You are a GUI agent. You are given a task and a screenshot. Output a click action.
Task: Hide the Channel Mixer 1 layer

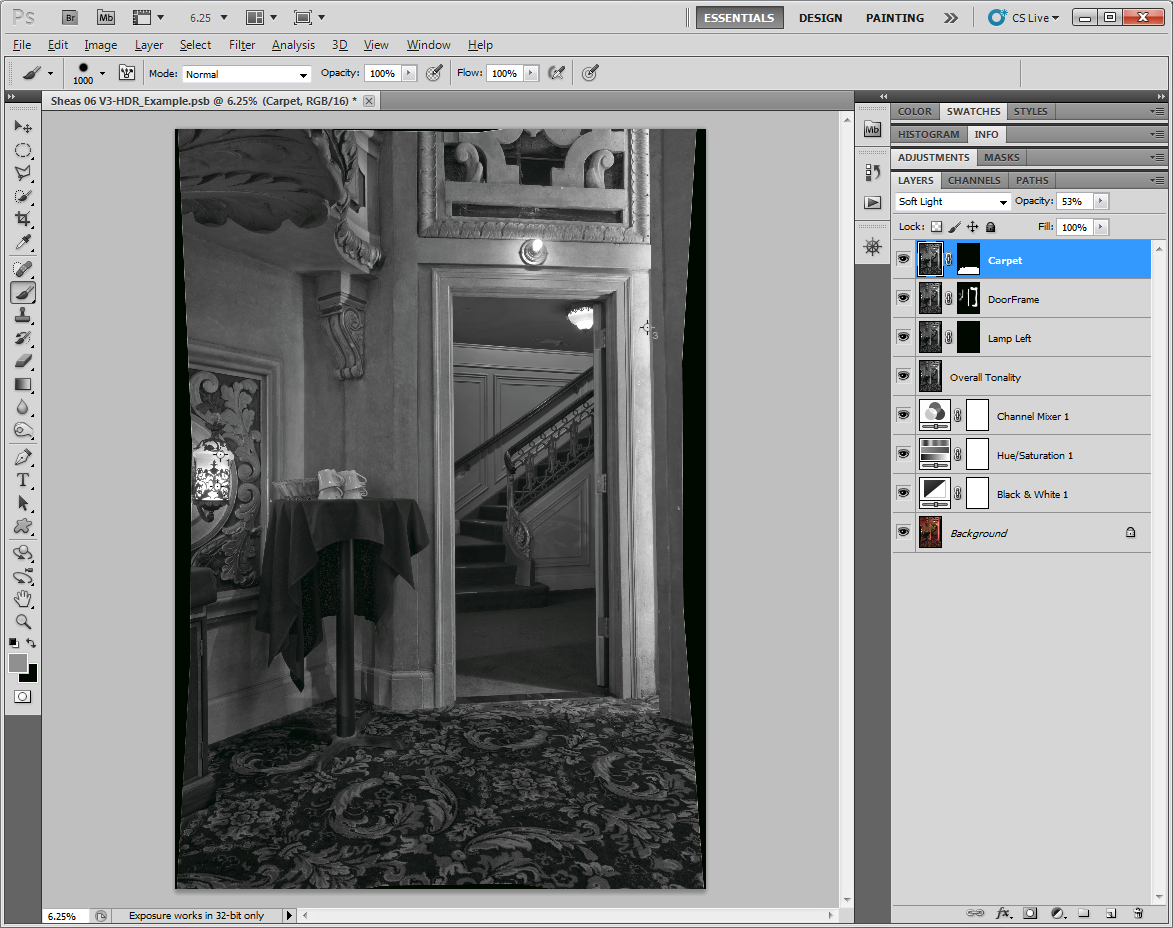(x=904, y=415)
